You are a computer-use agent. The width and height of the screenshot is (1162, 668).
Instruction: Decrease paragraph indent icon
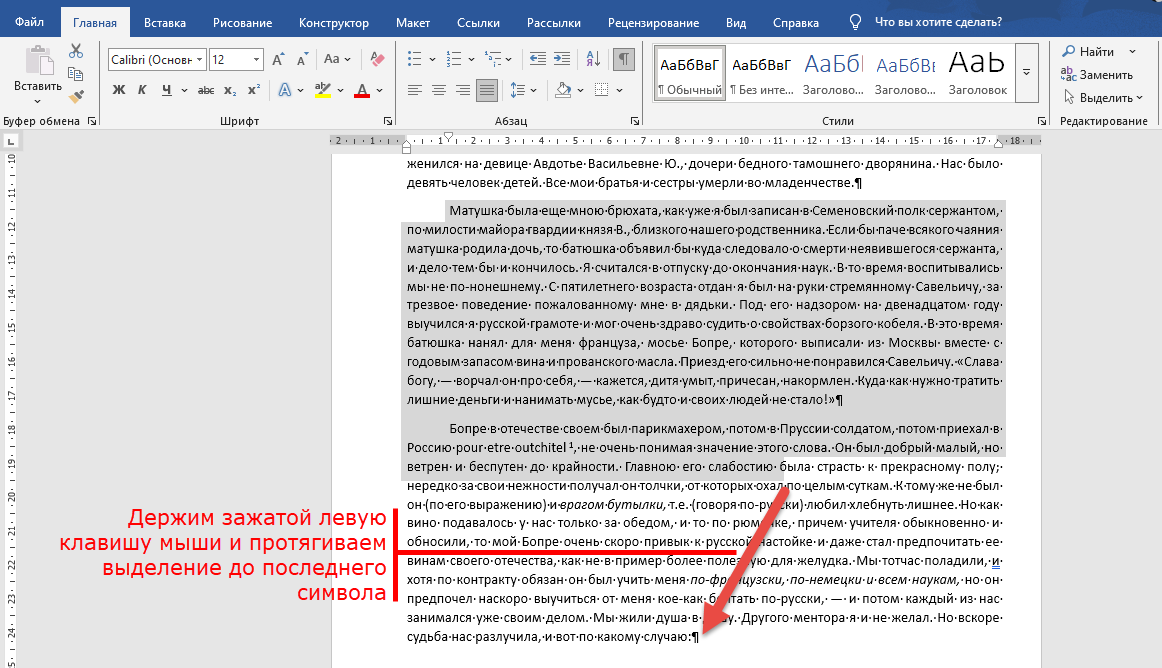(x=538, y=59)
